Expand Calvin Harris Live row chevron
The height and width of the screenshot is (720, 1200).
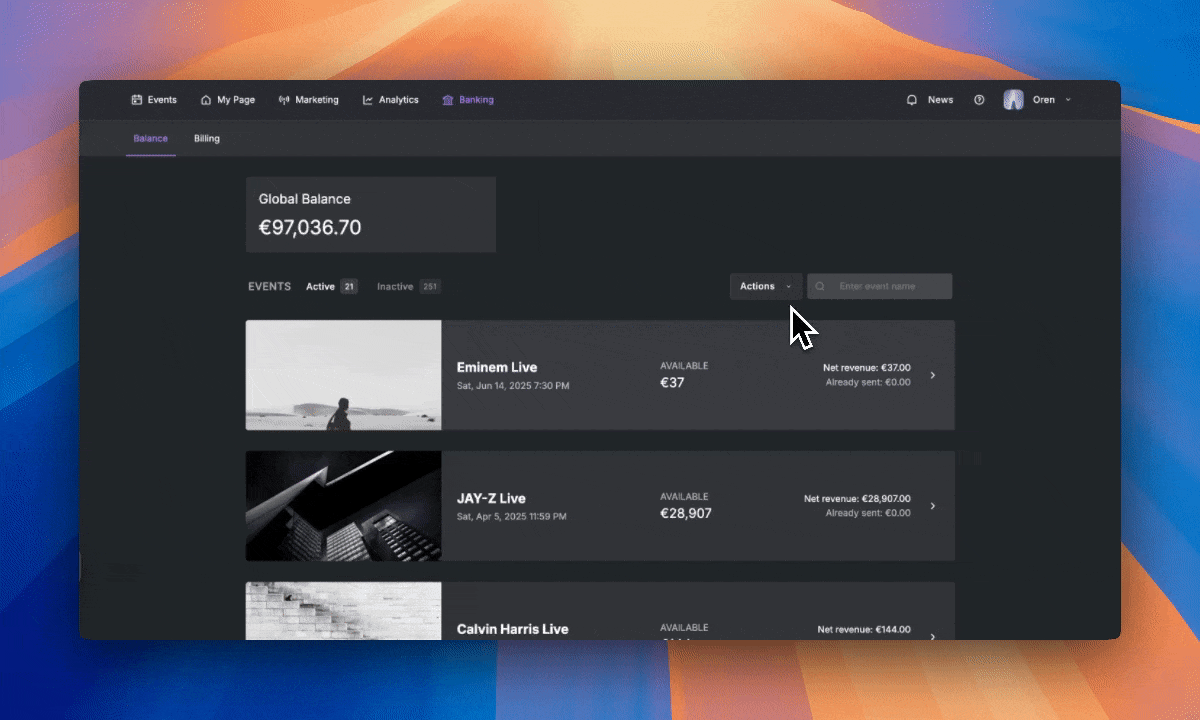coord(933,634)
